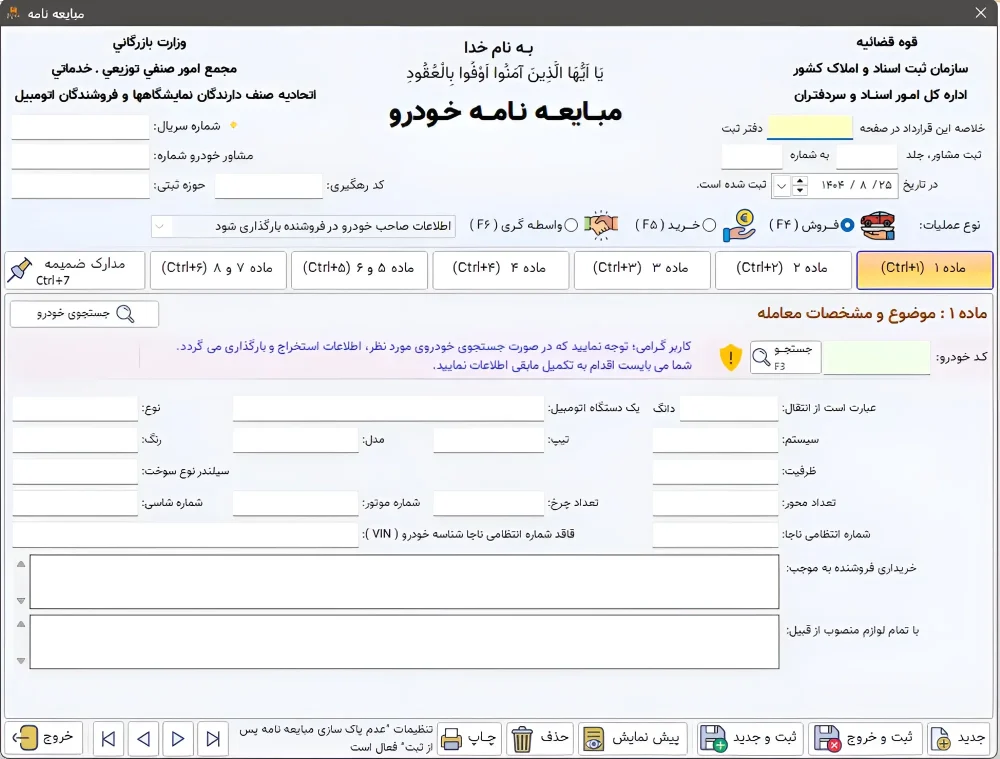Click the سیستم input field
This screenshot has width=1000, height=759.
[x=715, y=440]
